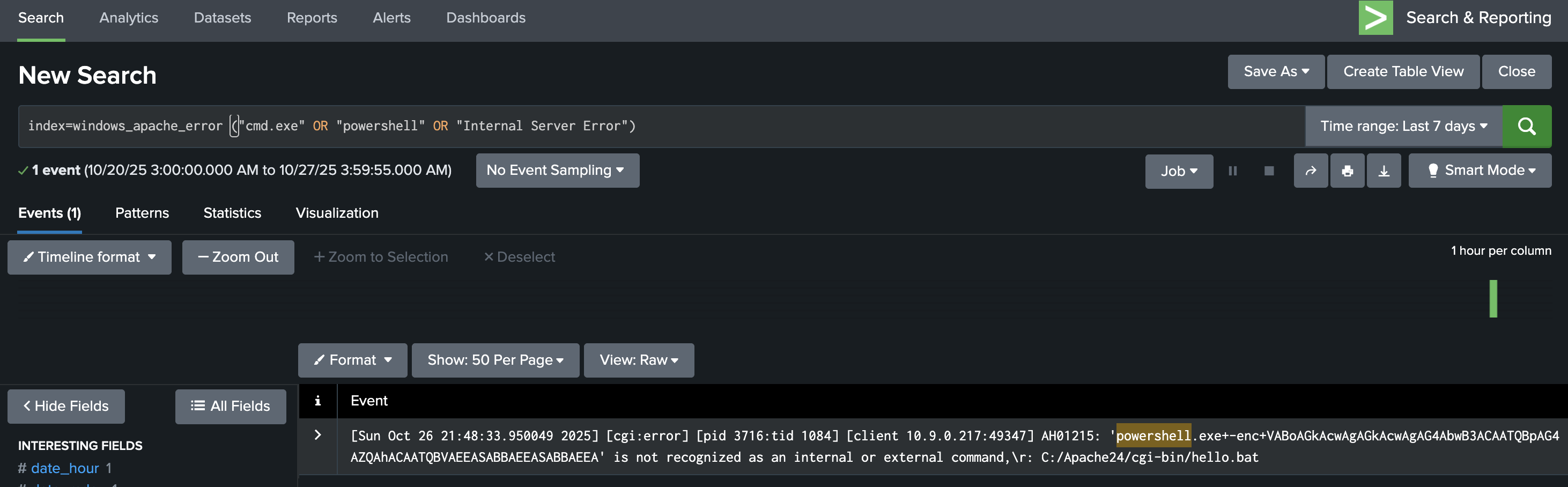Click the Create Table View button
Viewport: 1568px width, 487px height.
1402,71
